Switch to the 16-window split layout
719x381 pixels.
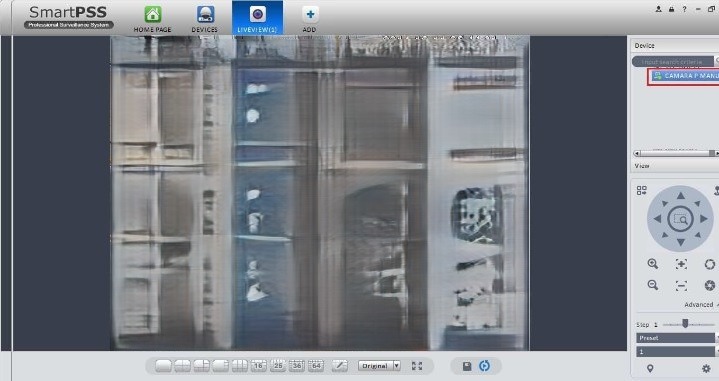pos(259,366)
